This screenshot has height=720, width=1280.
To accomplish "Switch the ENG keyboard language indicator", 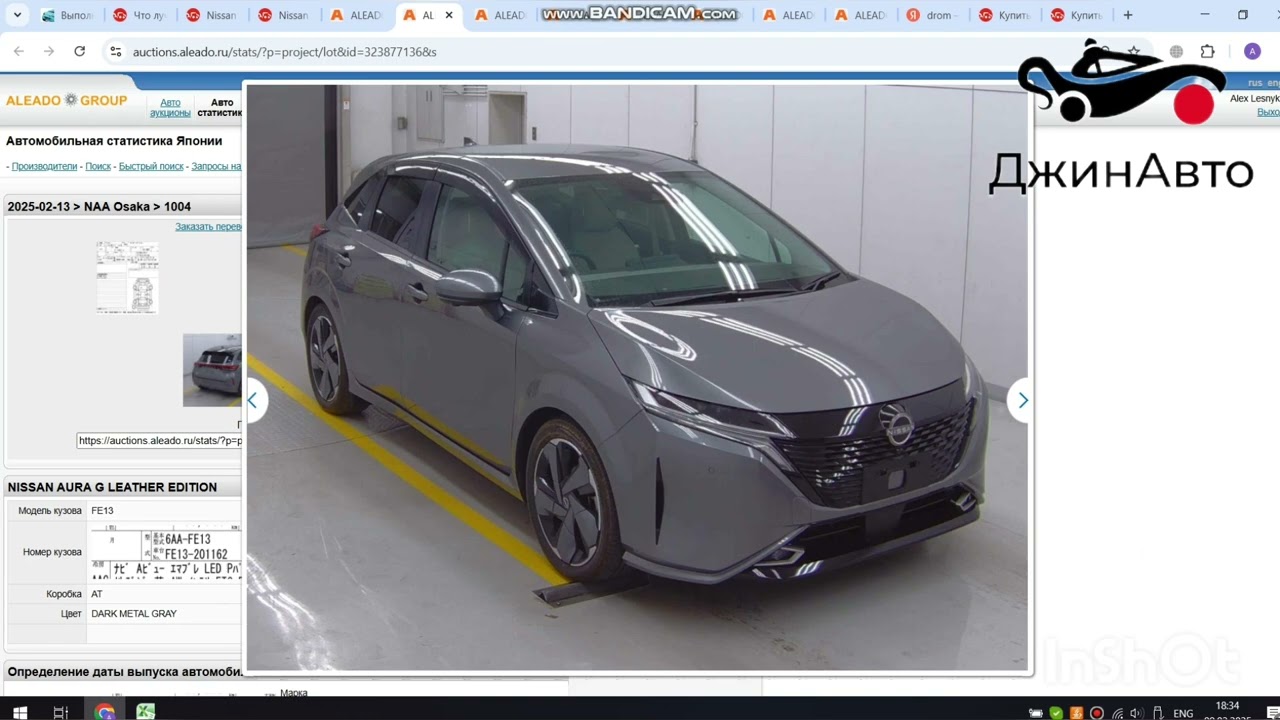I will pyautogui.click(x=1183, y=713).
